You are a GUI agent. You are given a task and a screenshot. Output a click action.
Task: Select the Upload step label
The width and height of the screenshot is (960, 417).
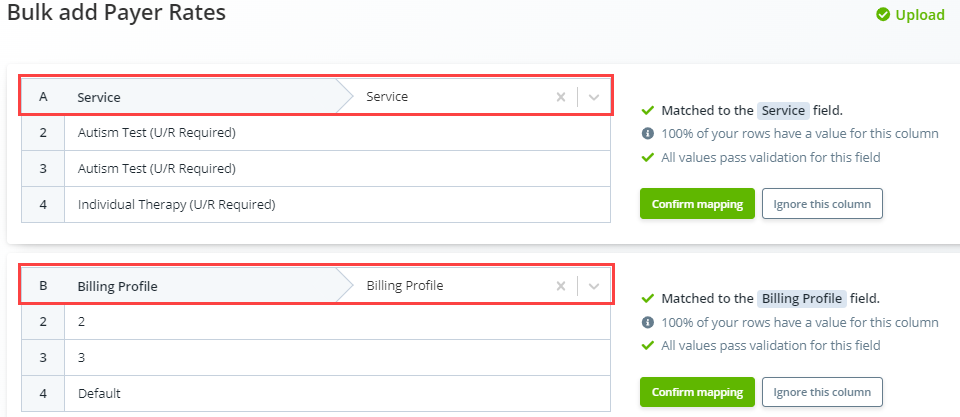(x=919, y=15)
